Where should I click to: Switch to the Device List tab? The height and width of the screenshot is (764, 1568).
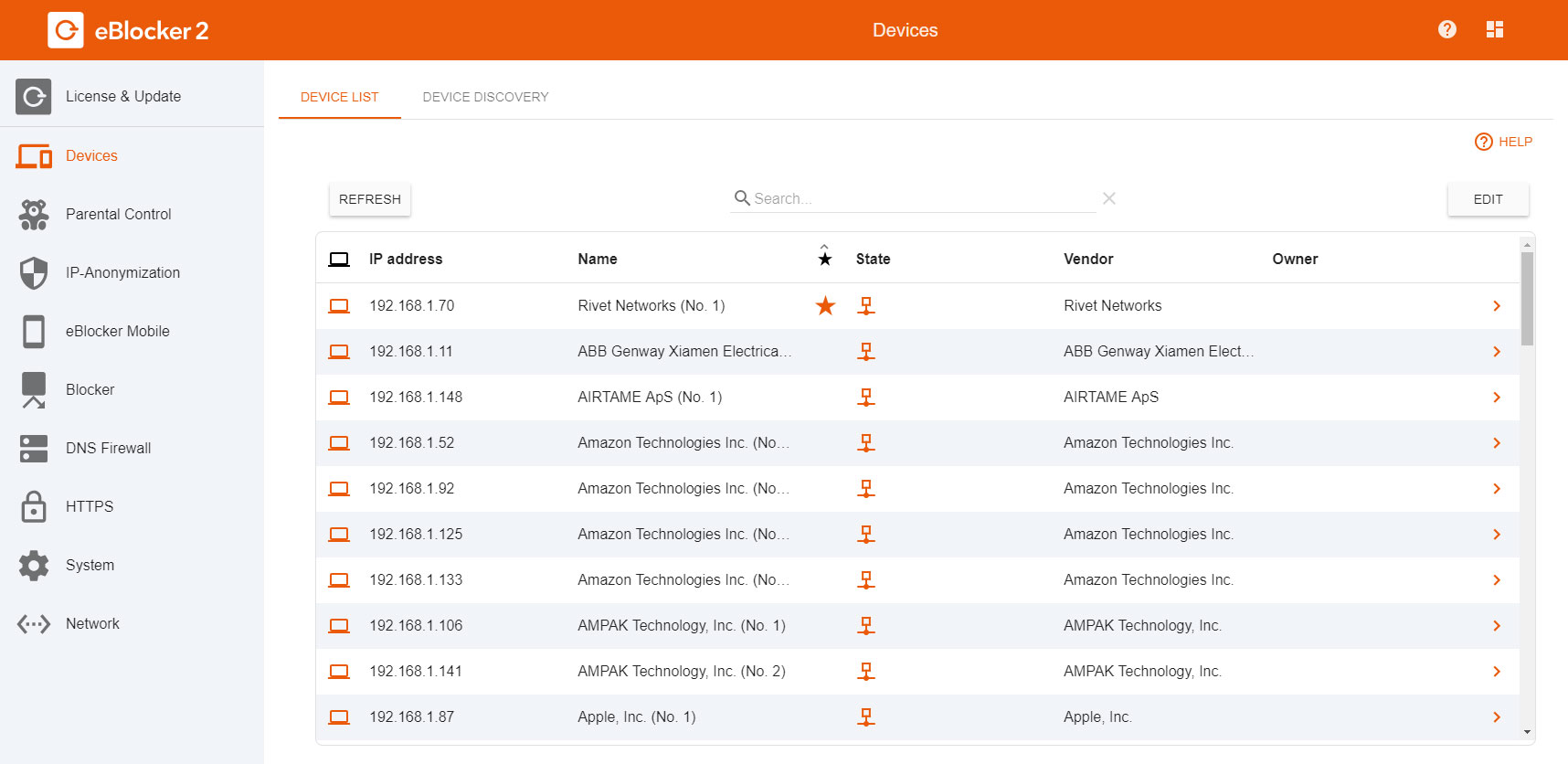pyautogui.click(x=339, y=97)
